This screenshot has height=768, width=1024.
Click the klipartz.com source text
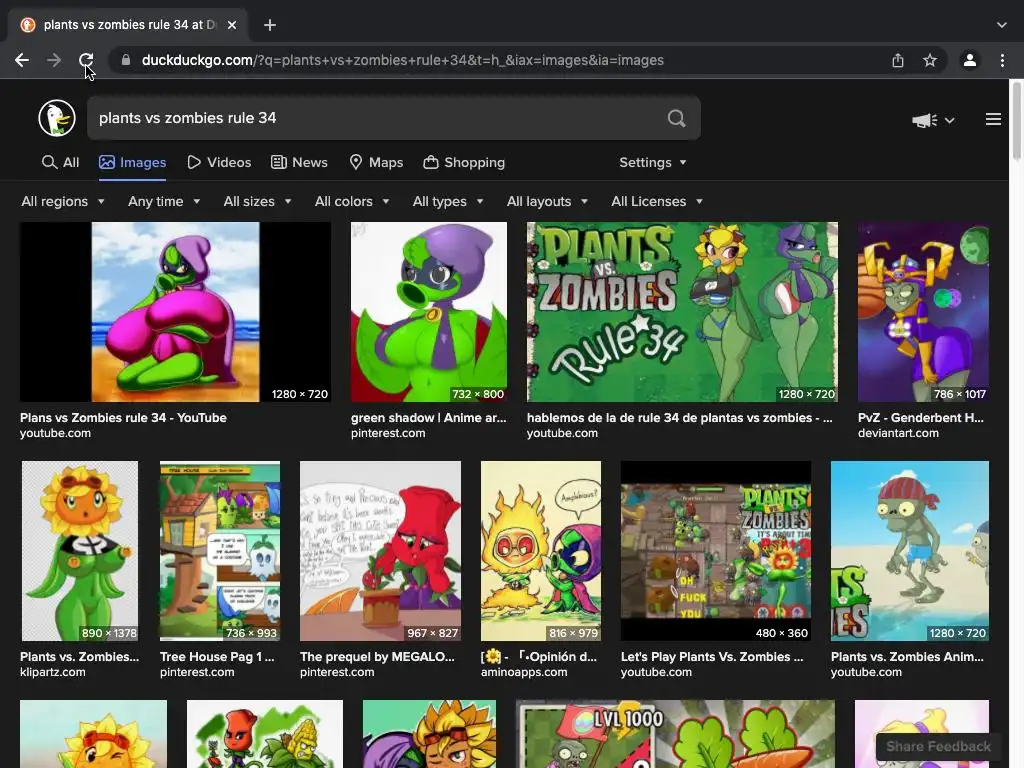pos(52,672)
